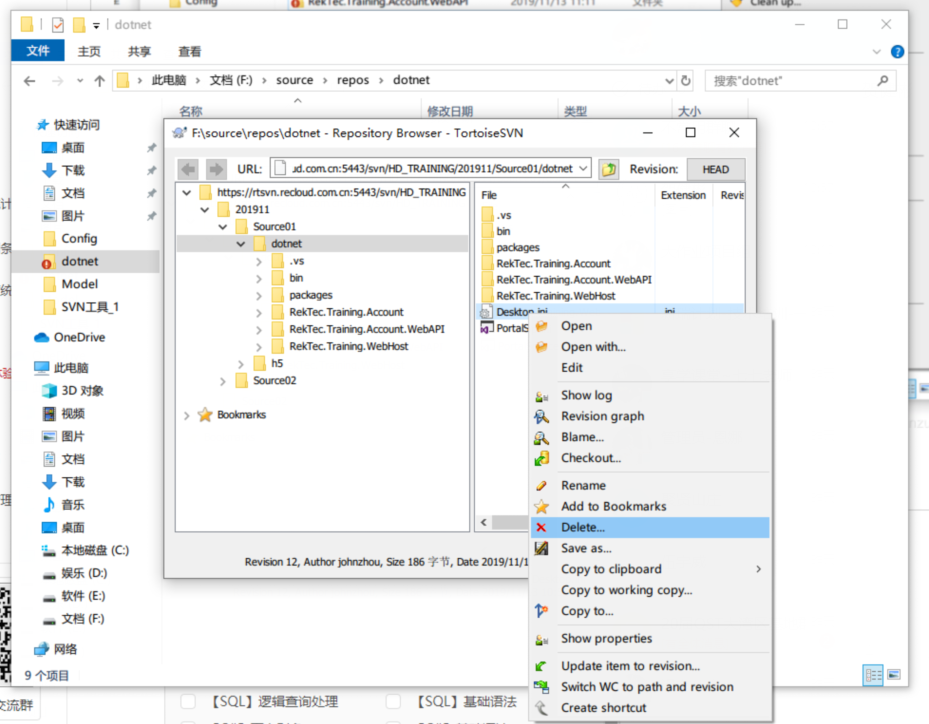The height and width of the screenshot is (724, 929).
Task: Select the packages folder in file list
Action: 518,248
